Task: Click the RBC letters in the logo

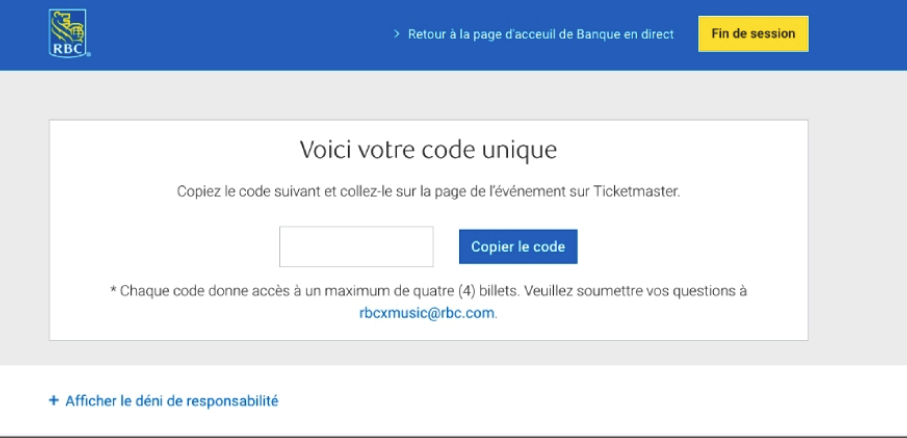Action: [x=67, y=48]
